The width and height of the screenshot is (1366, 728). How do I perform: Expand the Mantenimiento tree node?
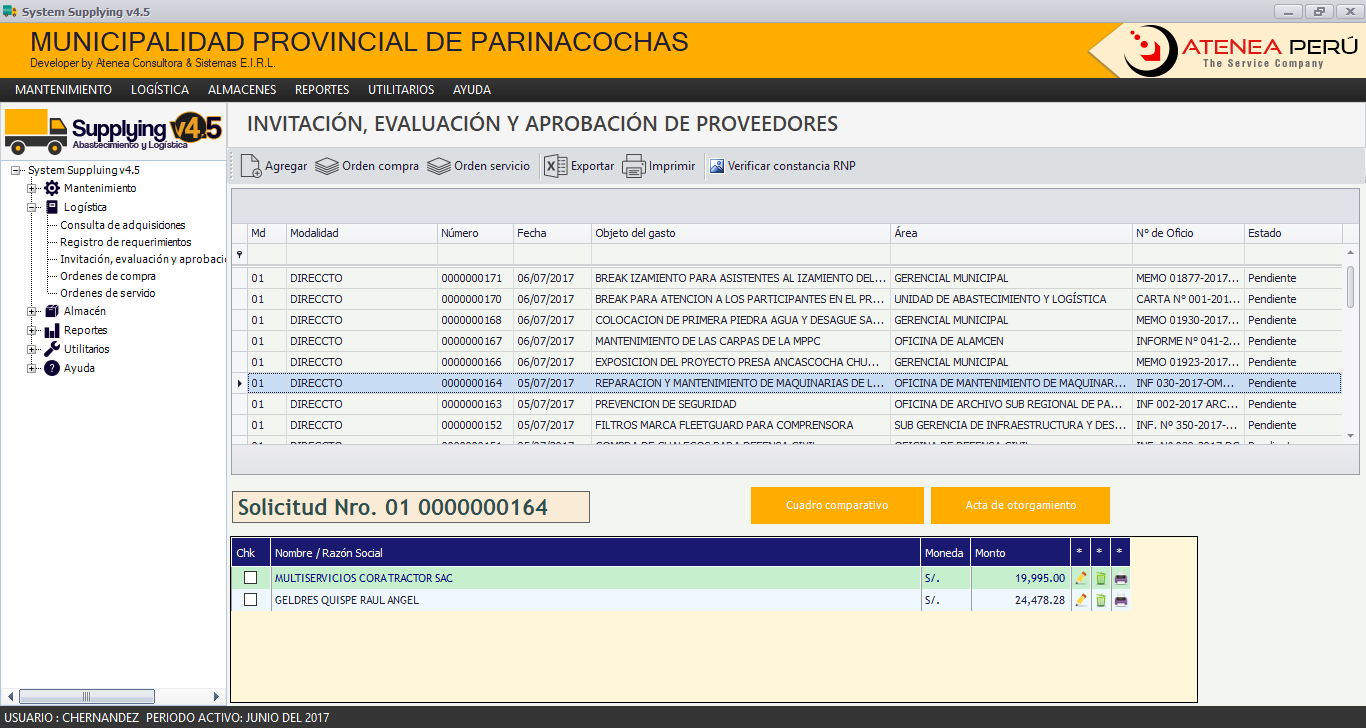(32, 188)
